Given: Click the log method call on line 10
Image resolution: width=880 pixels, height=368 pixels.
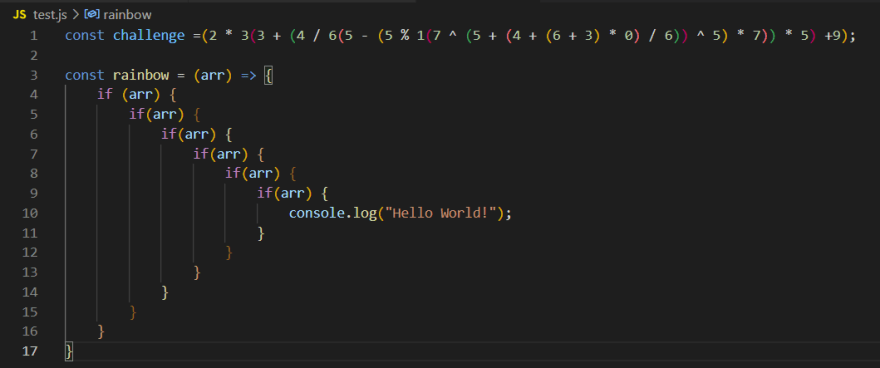Looking at the screenshot, I should (365, 213).
